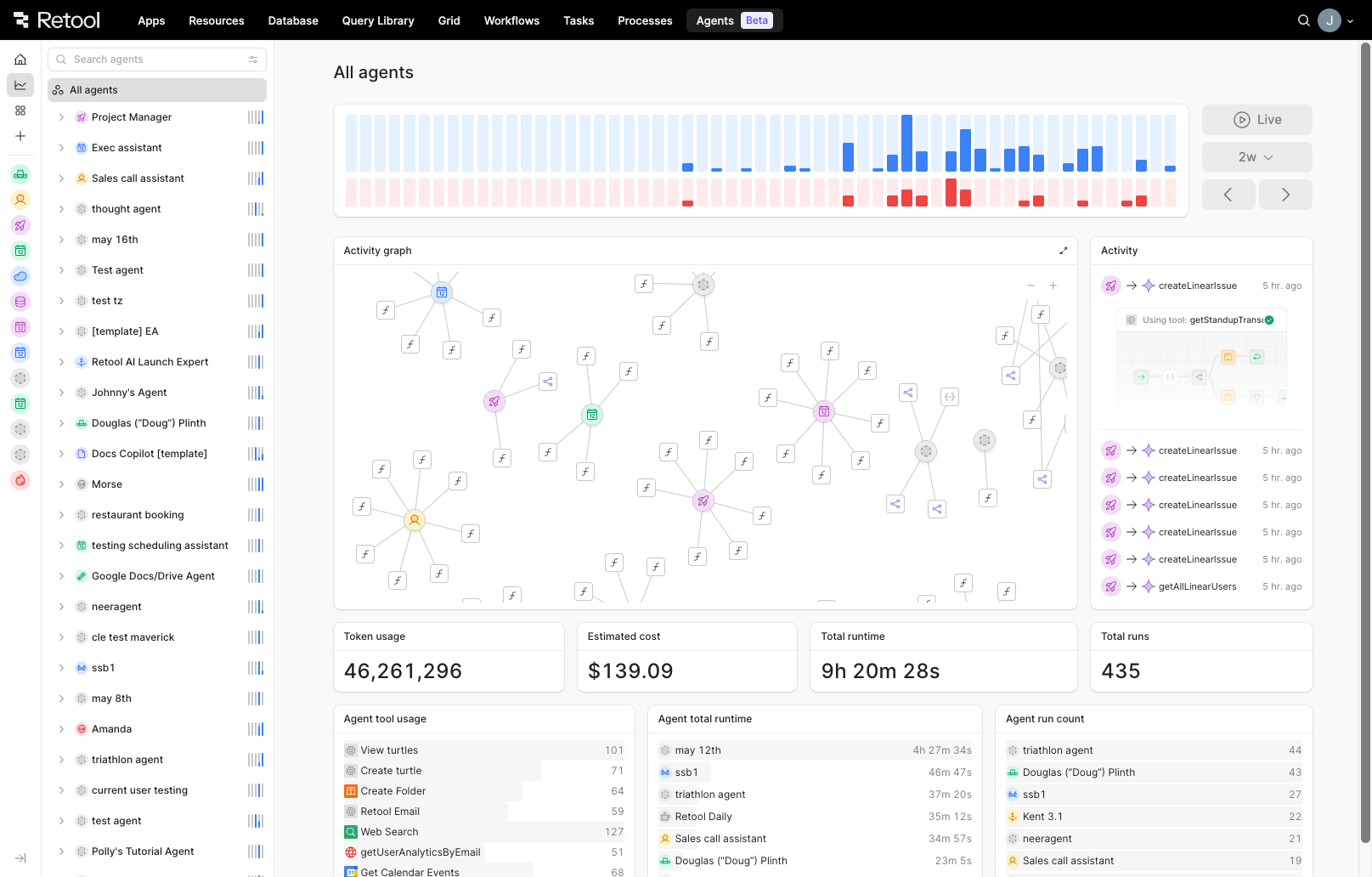Click Retool Daily in Agent total runtime
The width and height of the screenshot is (1372, 877).
pyautogui.click(x=815, y=817)
